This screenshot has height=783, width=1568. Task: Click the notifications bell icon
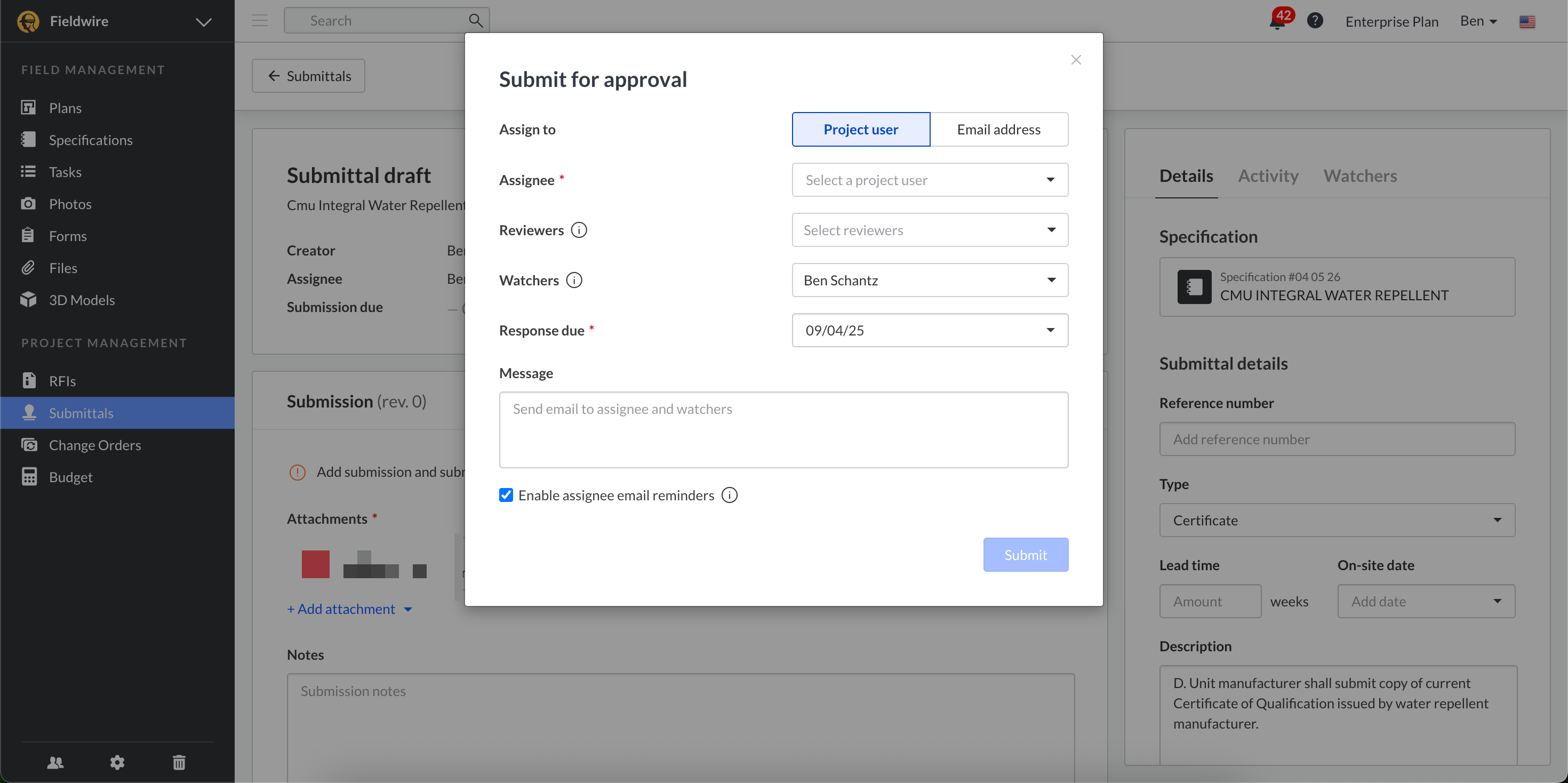tap(1276, 22)
